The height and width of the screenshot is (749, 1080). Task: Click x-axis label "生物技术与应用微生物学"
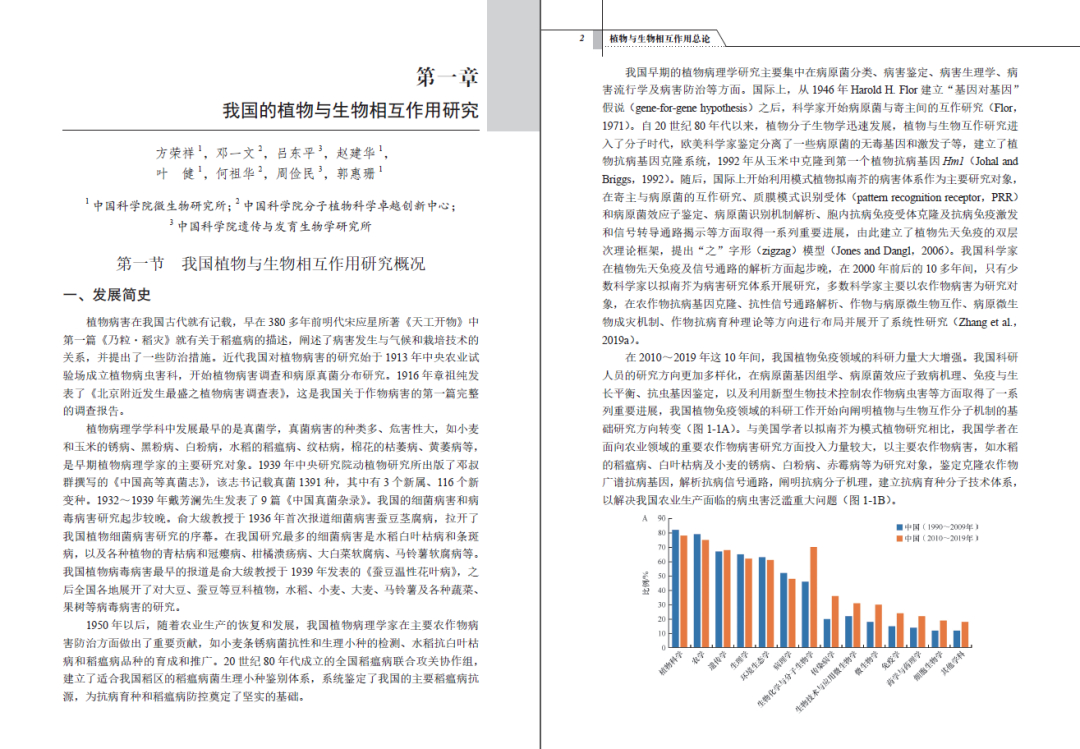coord(827,680)
